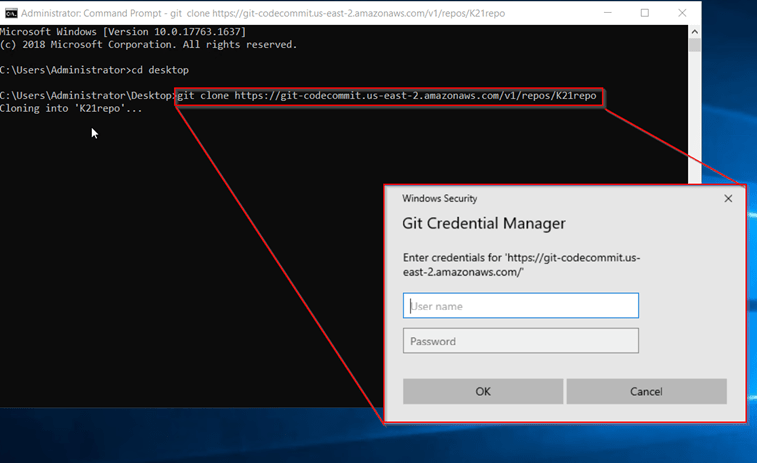The image size is (757, 463).
Task: Click the Command Prompt title bar text
Action: tap(263, 13)
